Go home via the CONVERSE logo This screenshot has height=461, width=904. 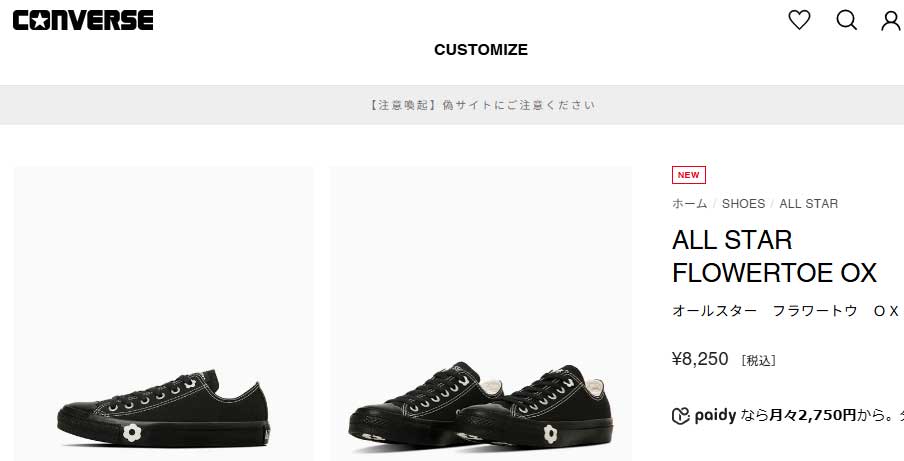[x=83, y=20]
